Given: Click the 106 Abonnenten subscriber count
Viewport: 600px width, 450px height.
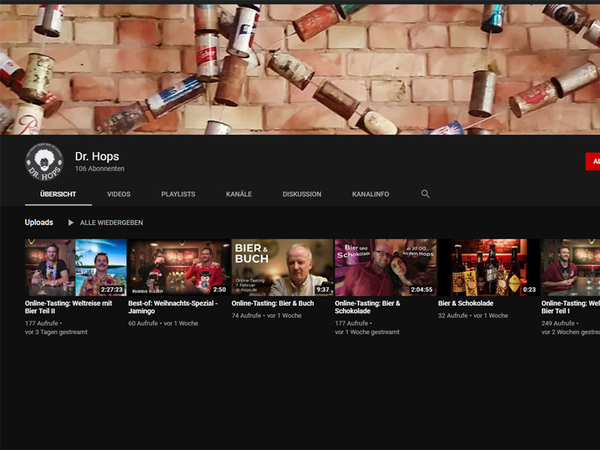Looking at the screenshot, I should [x=99, y=168].
